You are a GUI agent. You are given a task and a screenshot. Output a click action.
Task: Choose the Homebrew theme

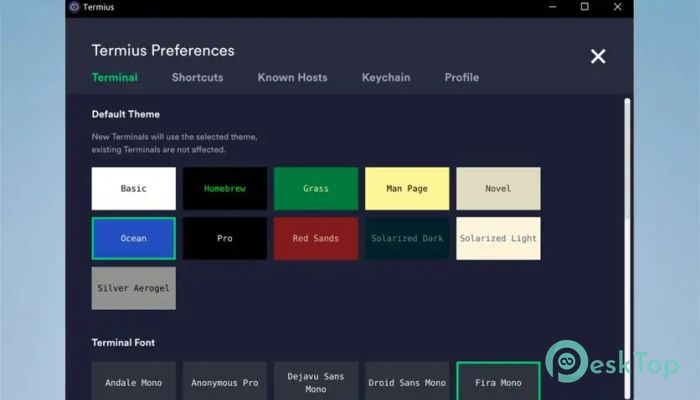pyautogui.click(x=225, y=188)
